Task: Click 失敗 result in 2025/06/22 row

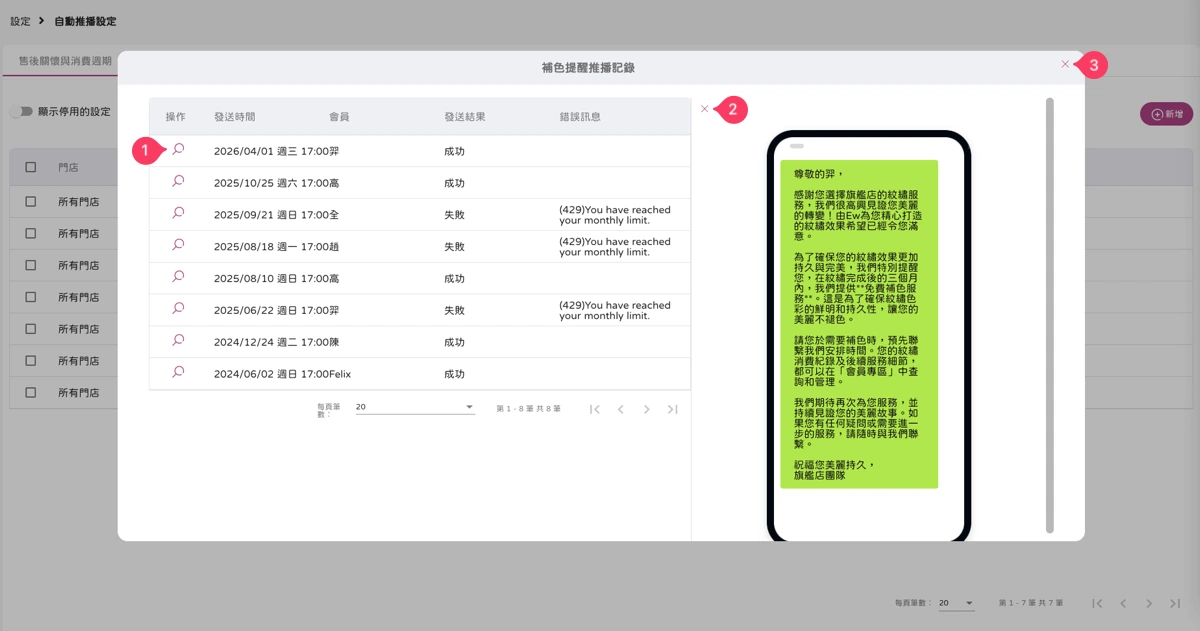Action: pyautogui.click(x=454, y=311)
